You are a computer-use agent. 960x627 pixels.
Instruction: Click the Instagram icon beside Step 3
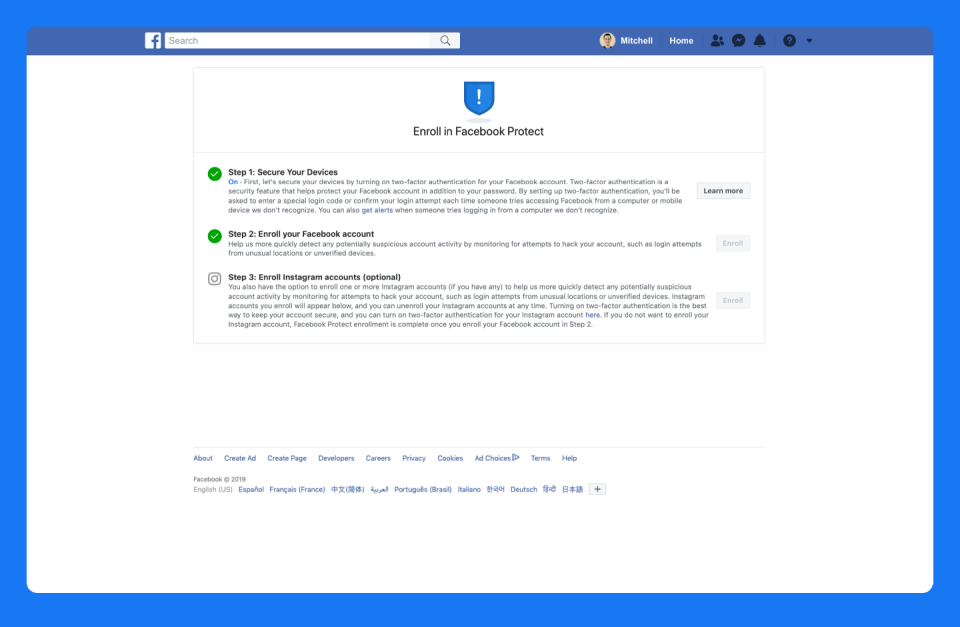tap(214, 279)
